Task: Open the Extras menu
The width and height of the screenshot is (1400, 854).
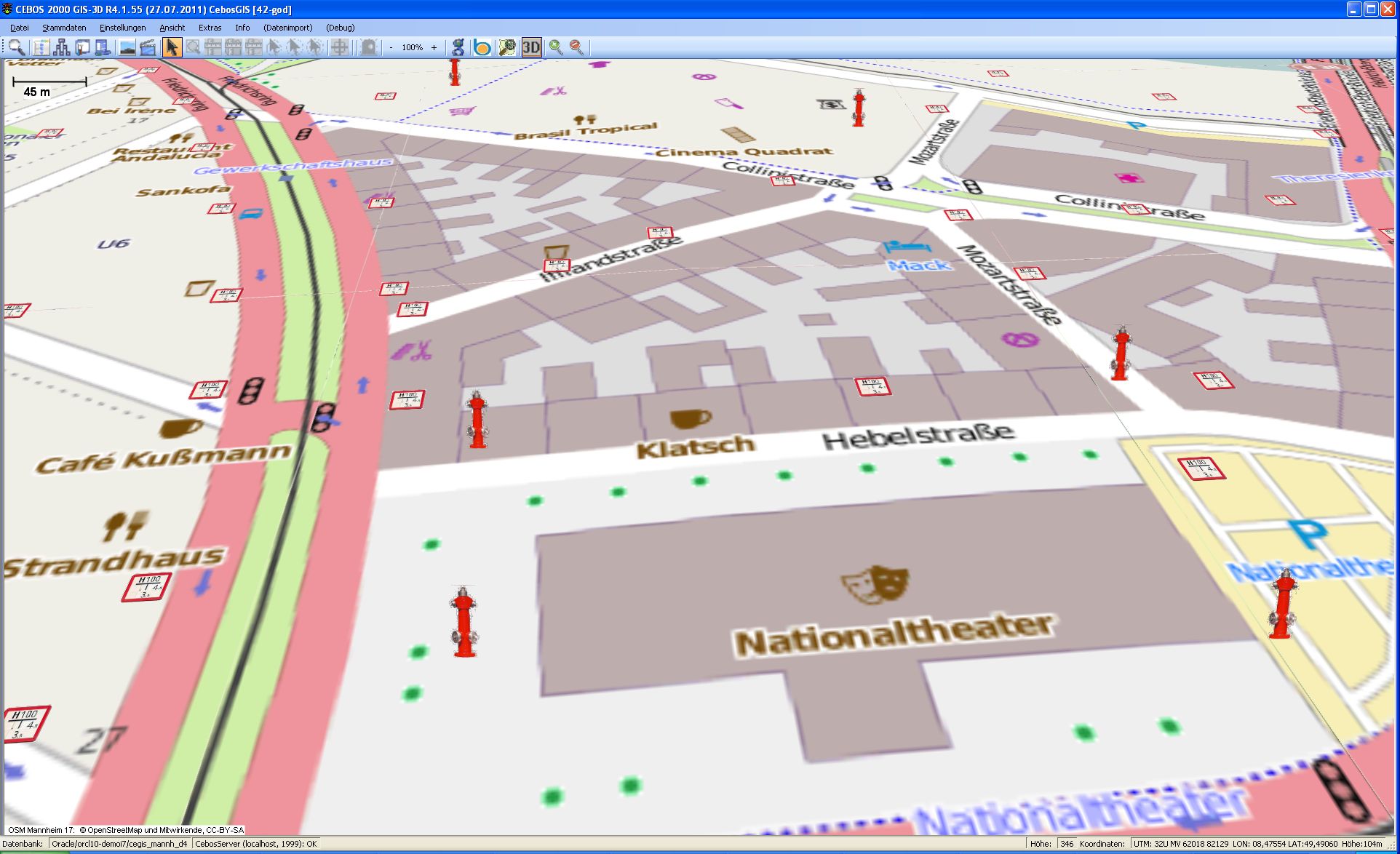Action: (x=210, y=28)
